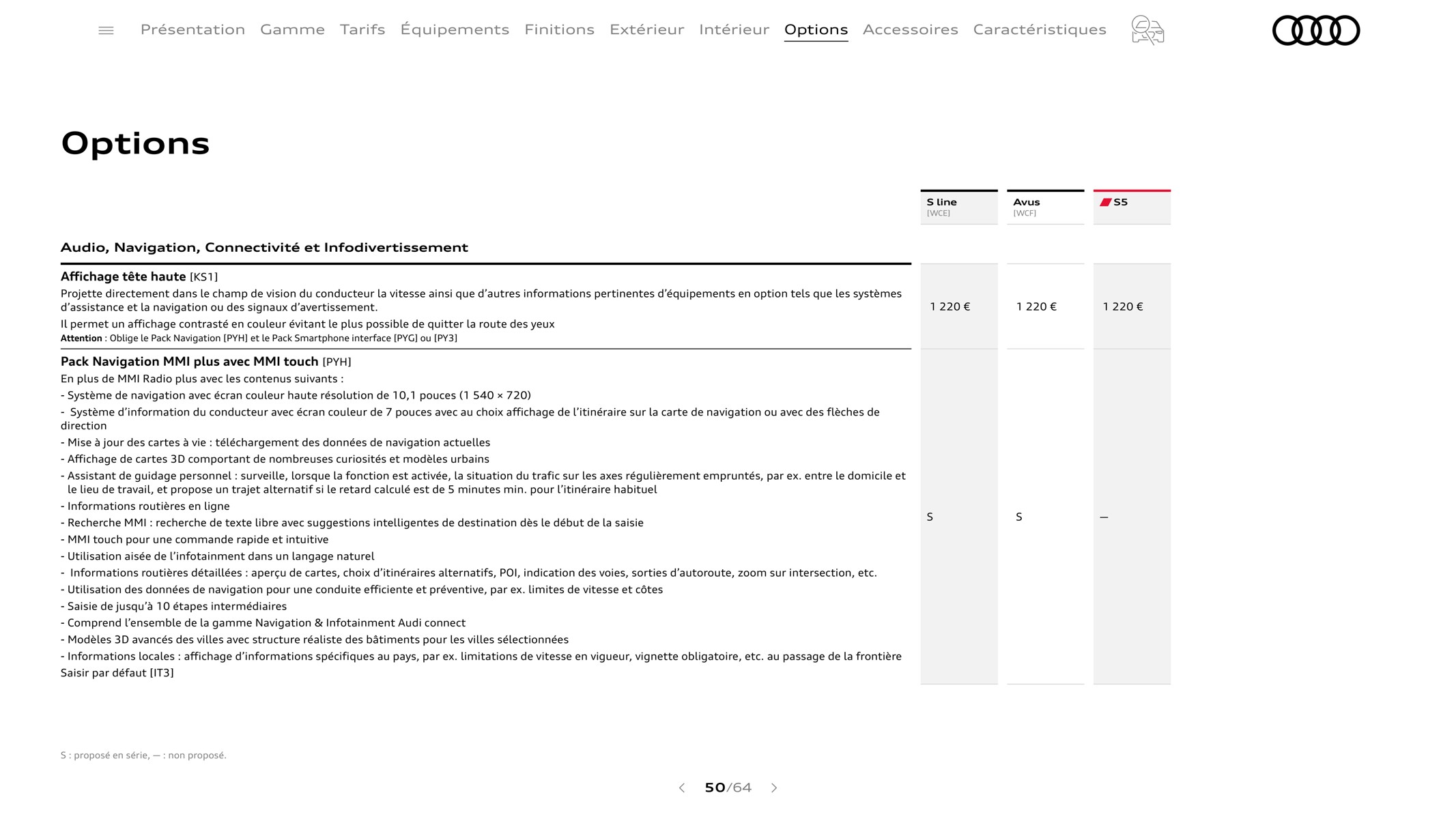Go to the Intérieur tab

pyautogui.click(x=734, y=29)
